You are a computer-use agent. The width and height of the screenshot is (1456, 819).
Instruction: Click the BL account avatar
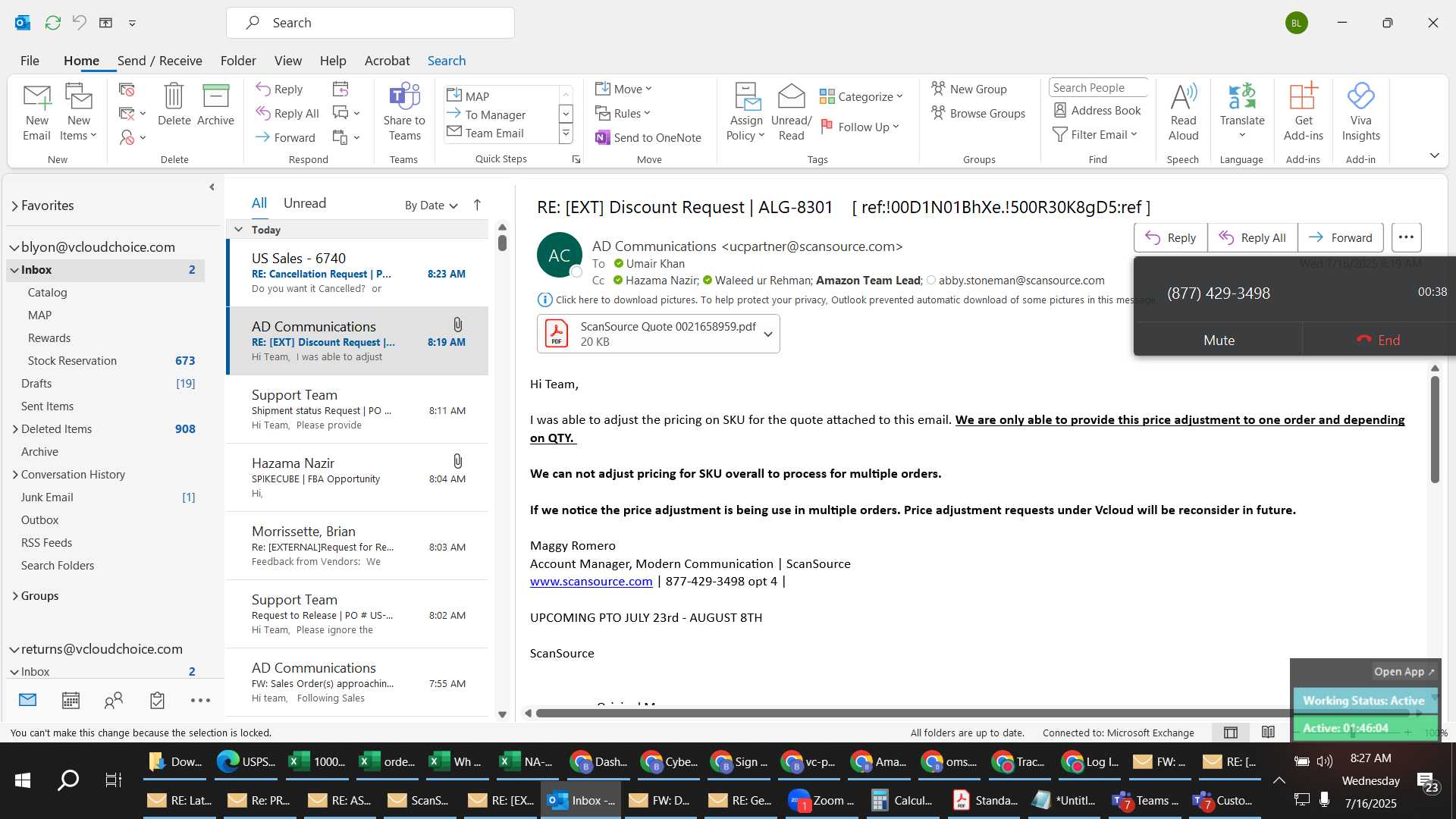1297,23
